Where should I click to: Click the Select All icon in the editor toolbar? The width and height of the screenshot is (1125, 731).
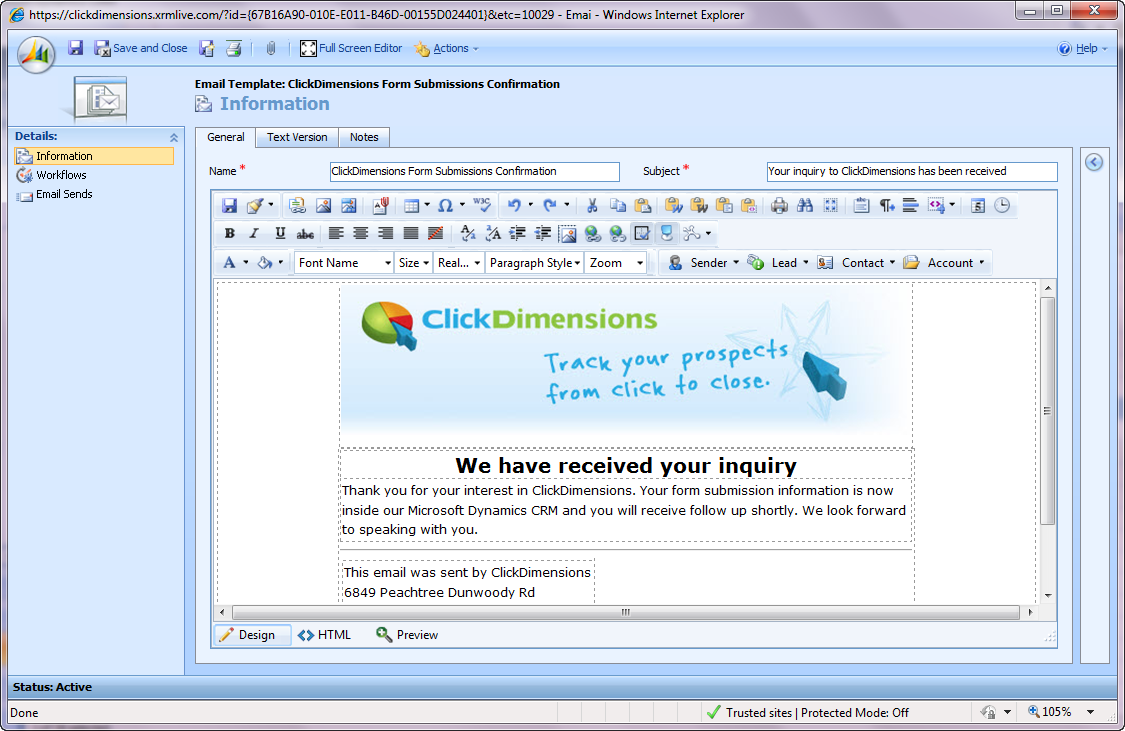coord(830,206)
